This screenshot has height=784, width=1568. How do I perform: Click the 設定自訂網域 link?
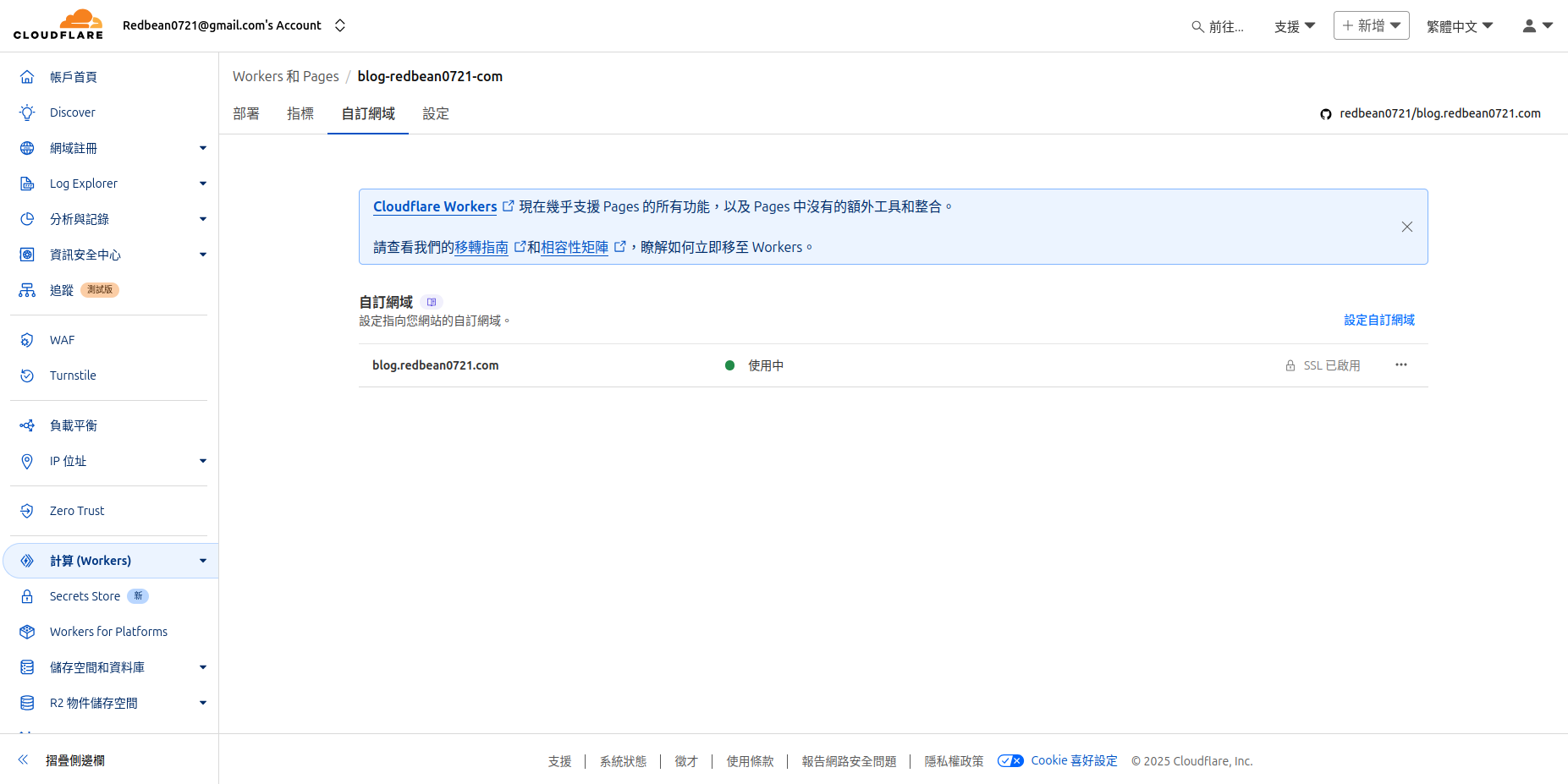pyautogui.click(x=1378, y=320)
